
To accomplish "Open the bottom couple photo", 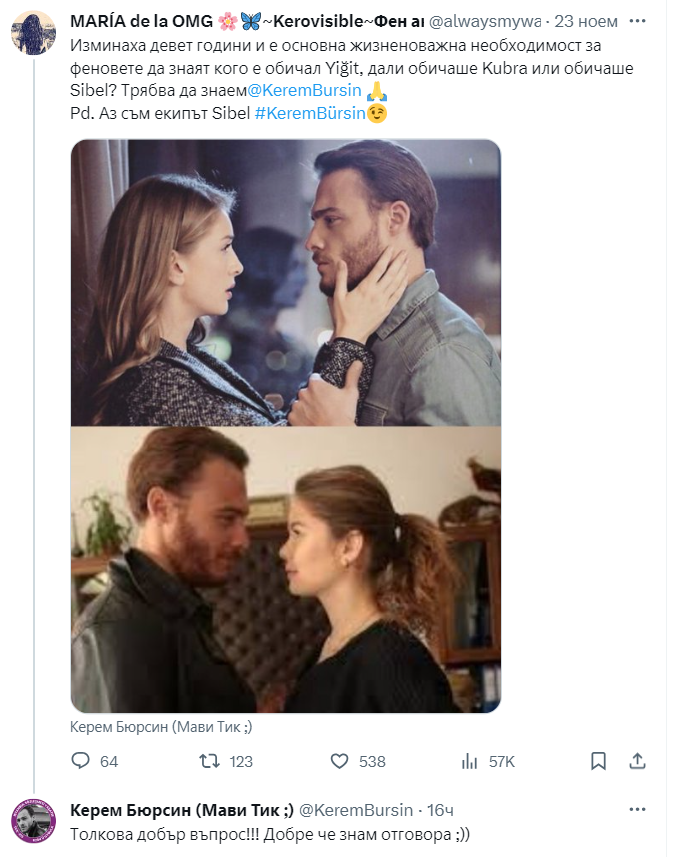I will [x=285, y=570].
